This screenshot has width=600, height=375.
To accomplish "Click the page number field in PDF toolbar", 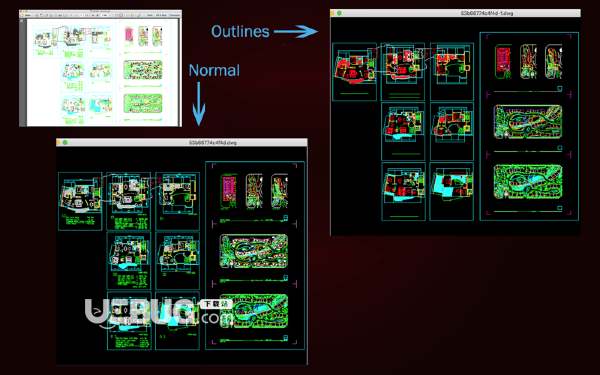I will pyautogui.click(x=81, y=15).
